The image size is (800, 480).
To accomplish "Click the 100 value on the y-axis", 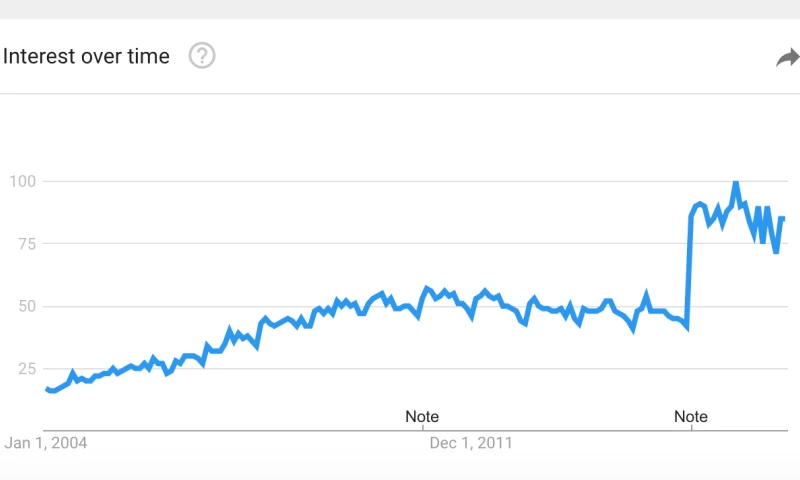I will [23, 182].
